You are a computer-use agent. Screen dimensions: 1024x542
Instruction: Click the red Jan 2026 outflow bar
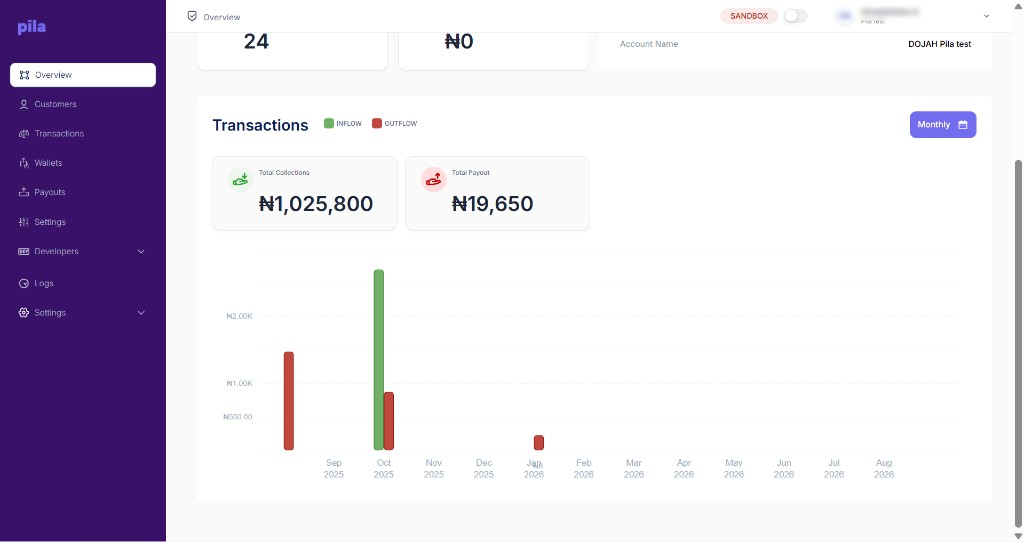point(539,443)
